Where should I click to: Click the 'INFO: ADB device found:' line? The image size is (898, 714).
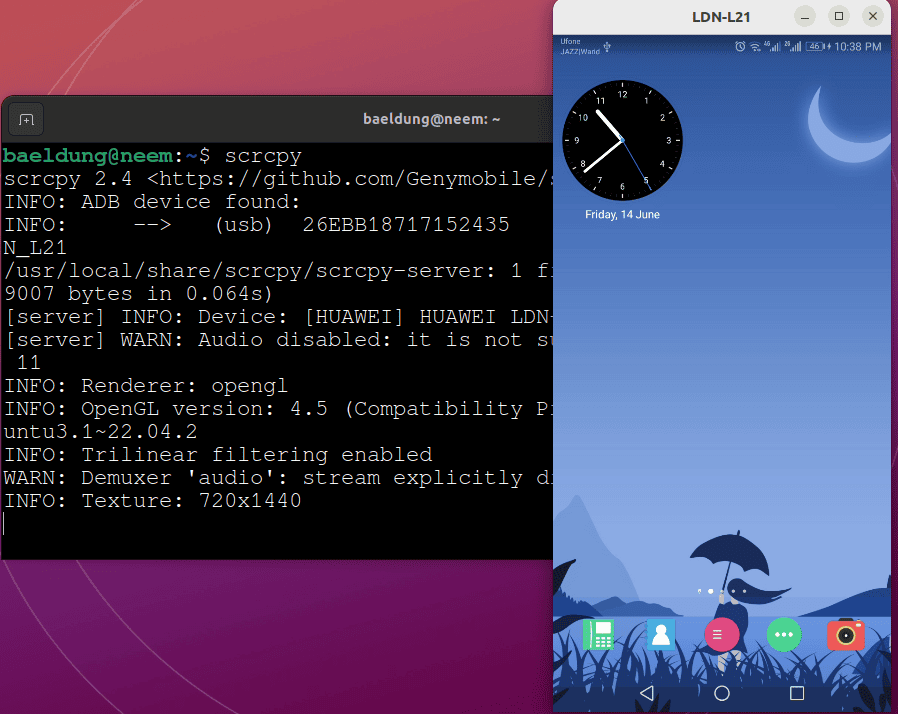click(x=152, y=202)
